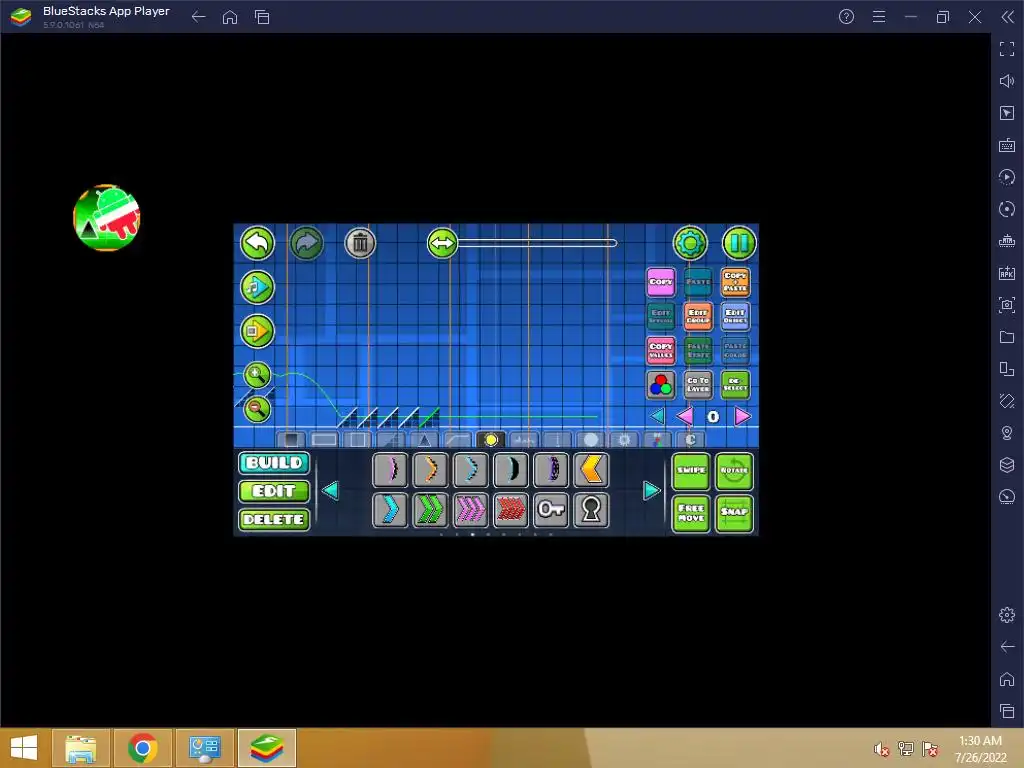Go to next object page teal arrow
The image size is (1024, 768).
point(651,490)
